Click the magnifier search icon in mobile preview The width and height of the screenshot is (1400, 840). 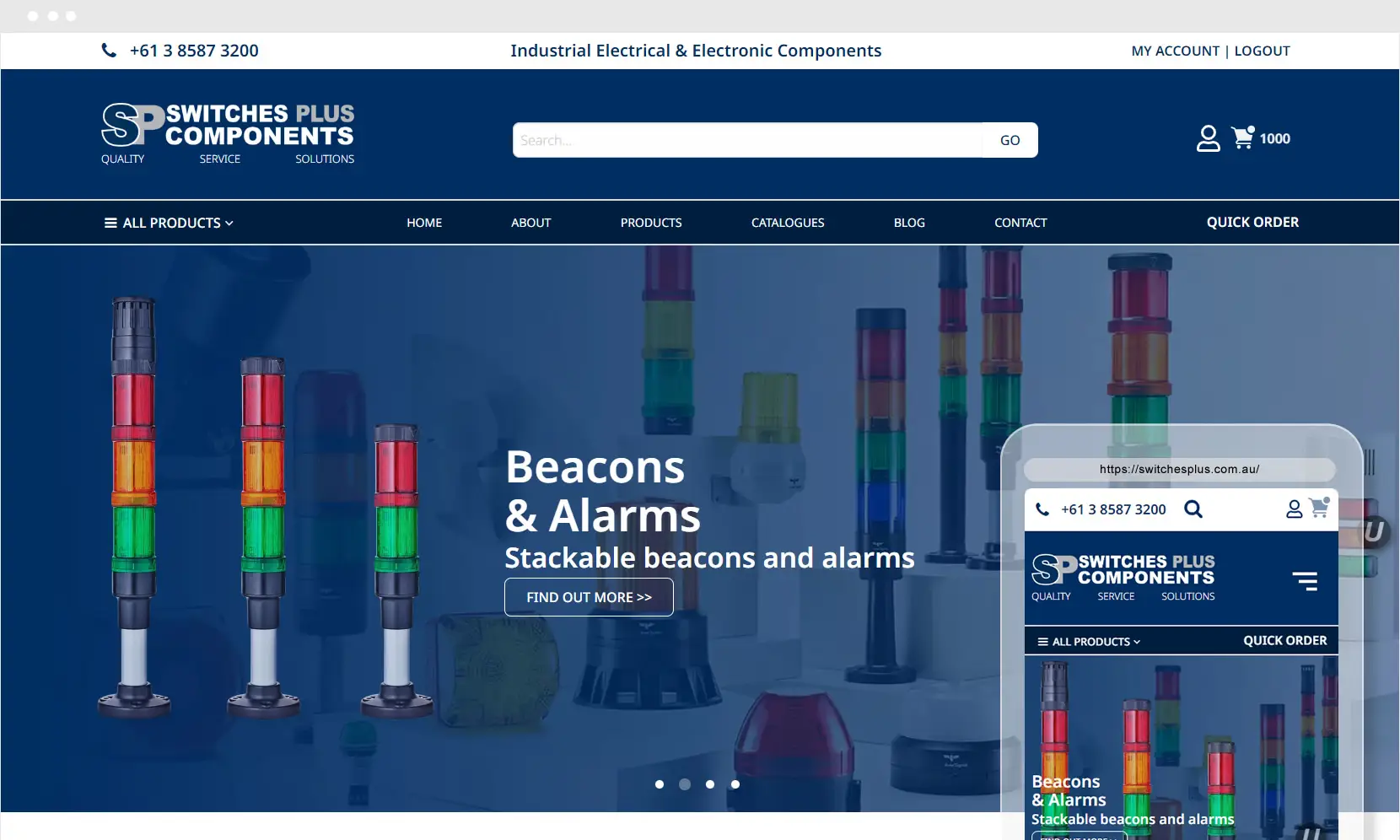(1193, 509)
